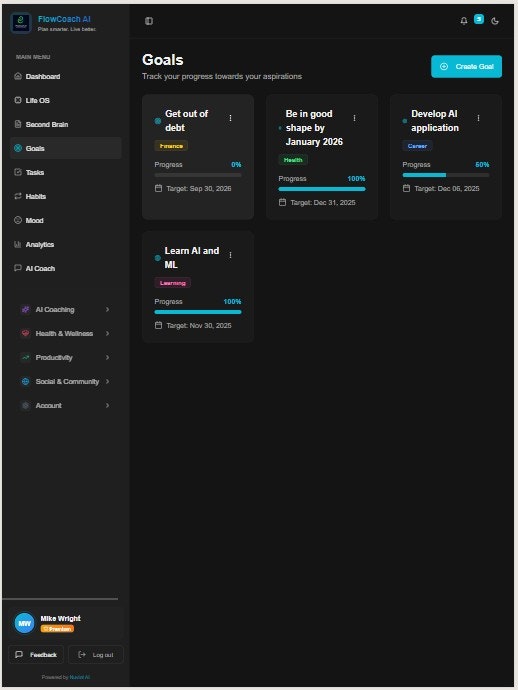518x690 pixels.
Task: Click the Health tag badge
Action: (x=293, y=160)
